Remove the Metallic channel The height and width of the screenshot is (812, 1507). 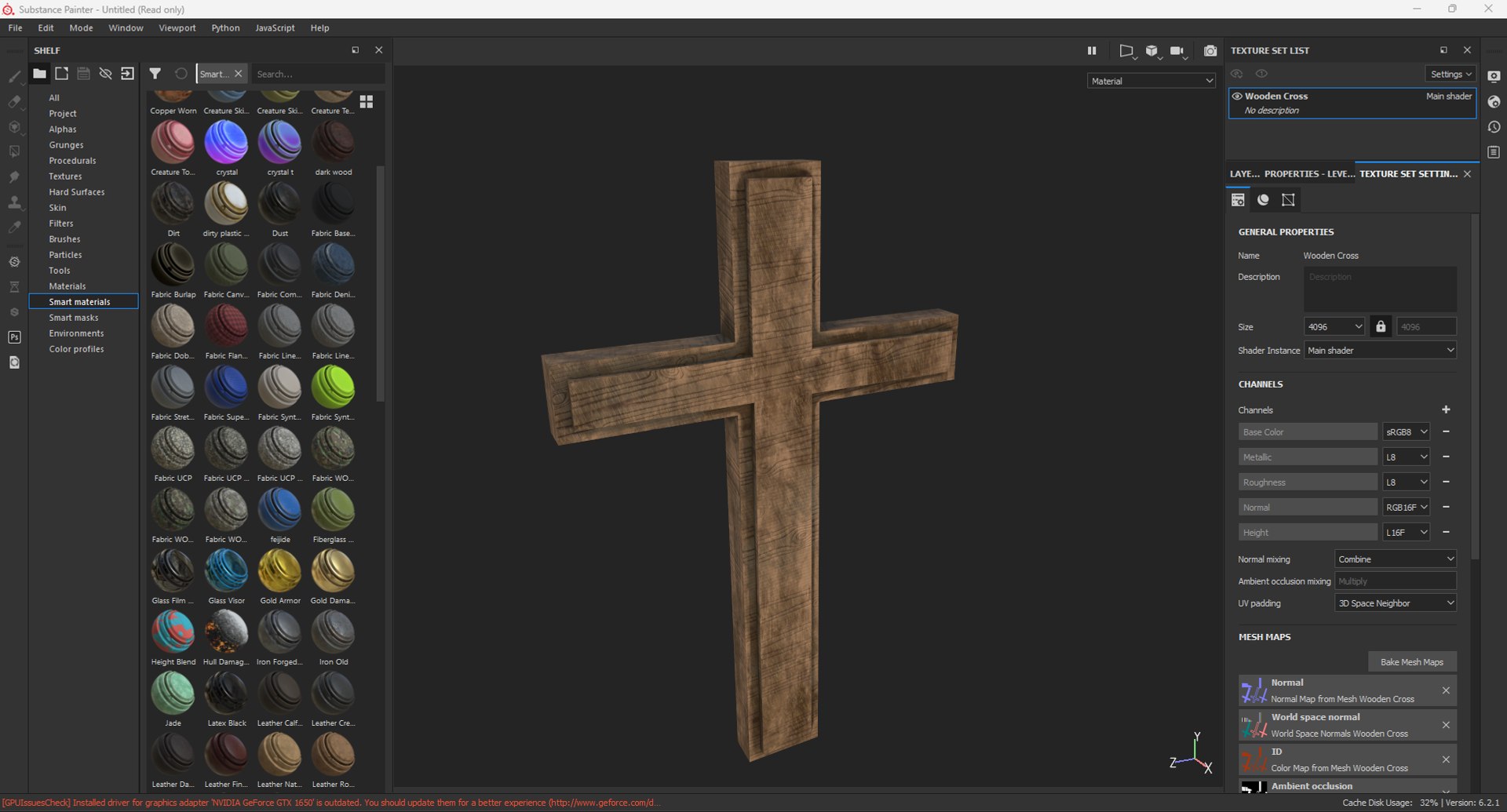pyautogui.click(x=1446, y=457)
